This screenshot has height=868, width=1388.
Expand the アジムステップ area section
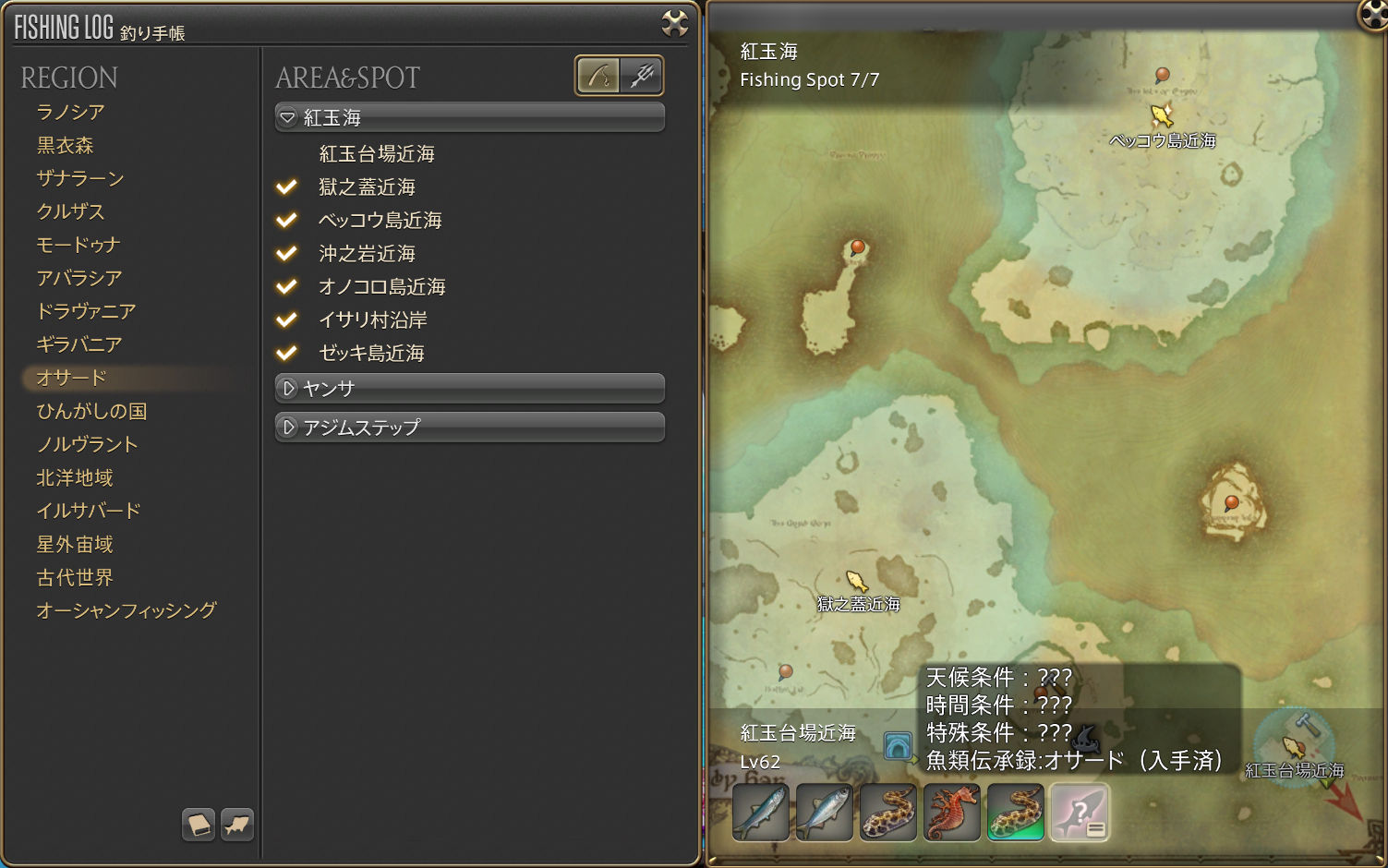click(470, 428)
